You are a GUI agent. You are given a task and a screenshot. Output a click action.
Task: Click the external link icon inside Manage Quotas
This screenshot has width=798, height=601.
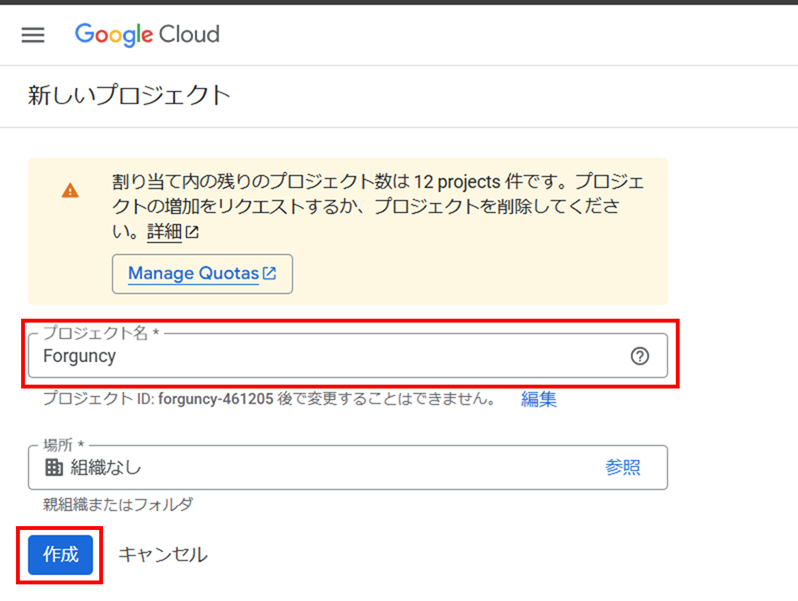tap(269, 273)
